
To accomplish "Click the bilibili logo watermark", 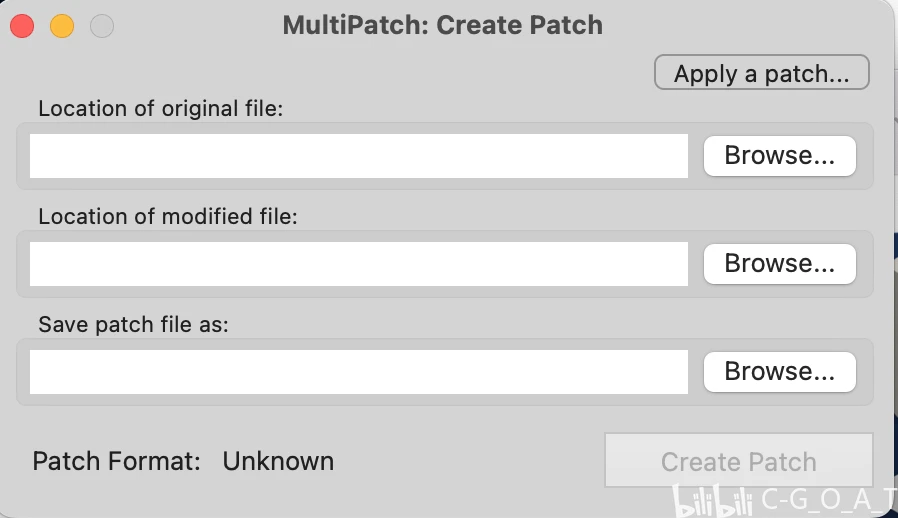I will (714, 498).
